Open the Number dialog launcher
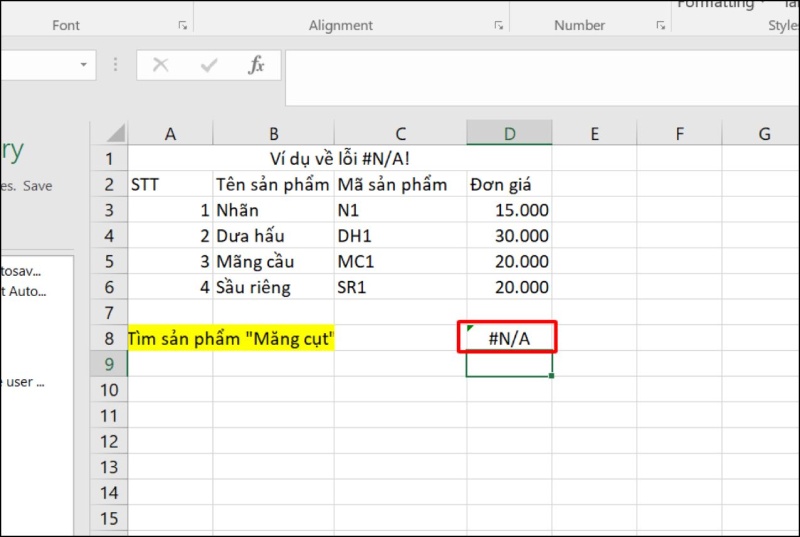 [x=661, y=25]
